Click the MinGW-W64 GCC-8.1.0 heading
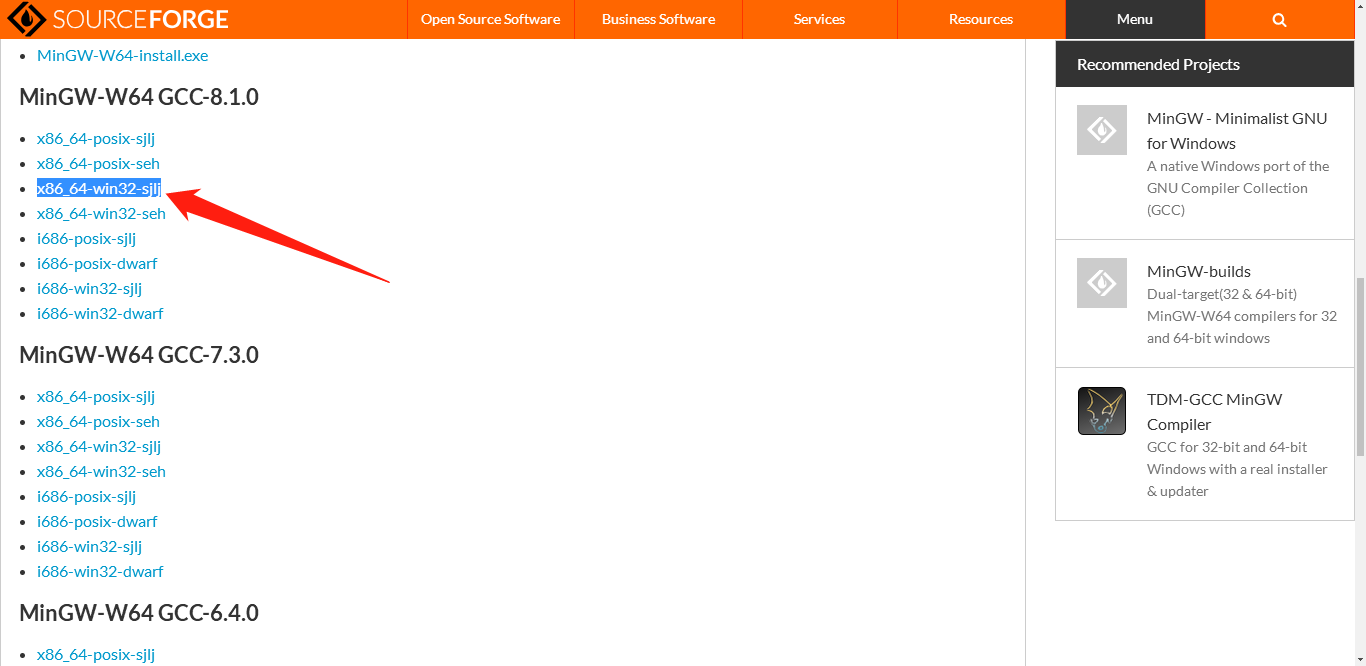The height and width of the screenshot is (666, 1366). [x=139, y=97]
